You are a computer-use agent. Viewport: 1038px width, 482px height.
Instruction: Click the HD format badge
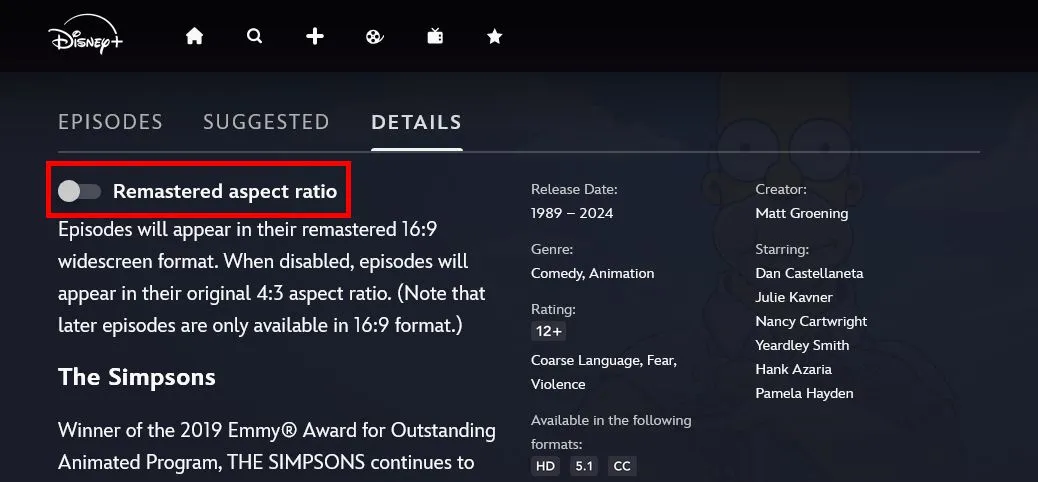point(545,466)
